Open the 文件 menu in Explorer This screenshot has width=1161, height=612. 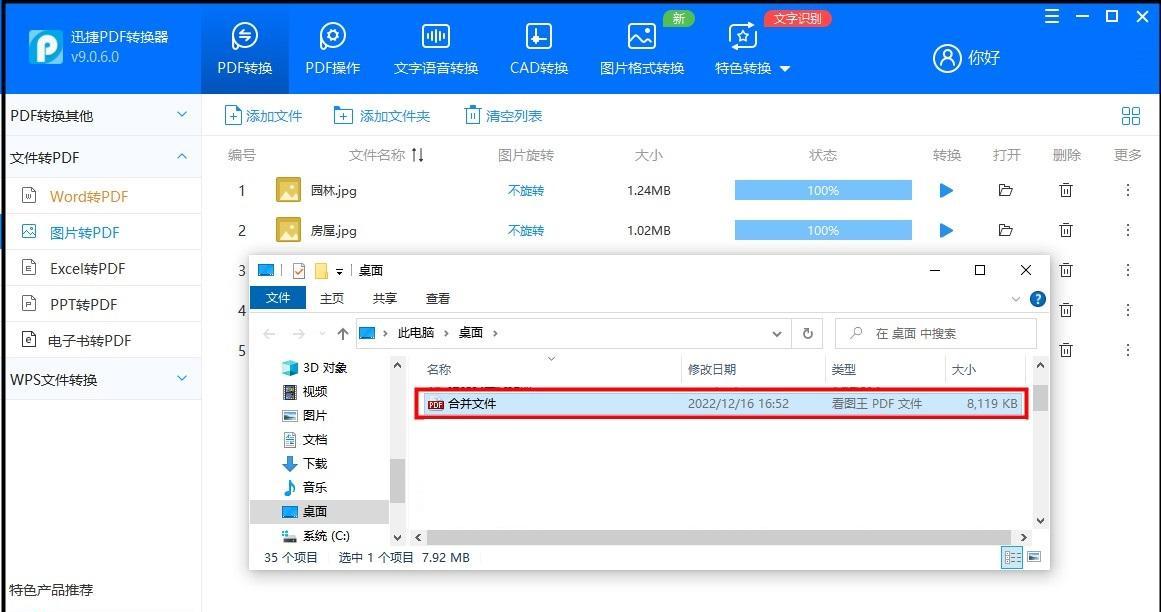(x=278, y=297)
